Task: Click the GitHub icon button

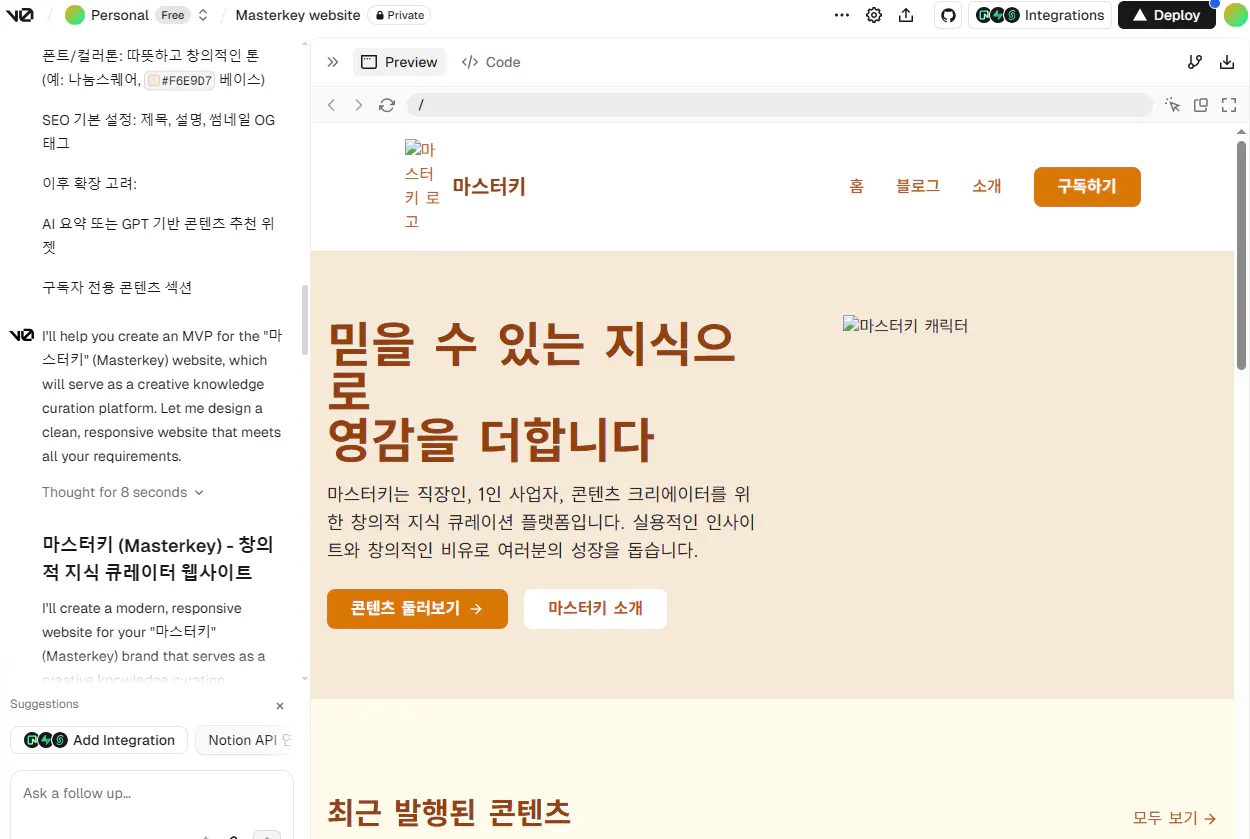Action: tap(948, 15)
